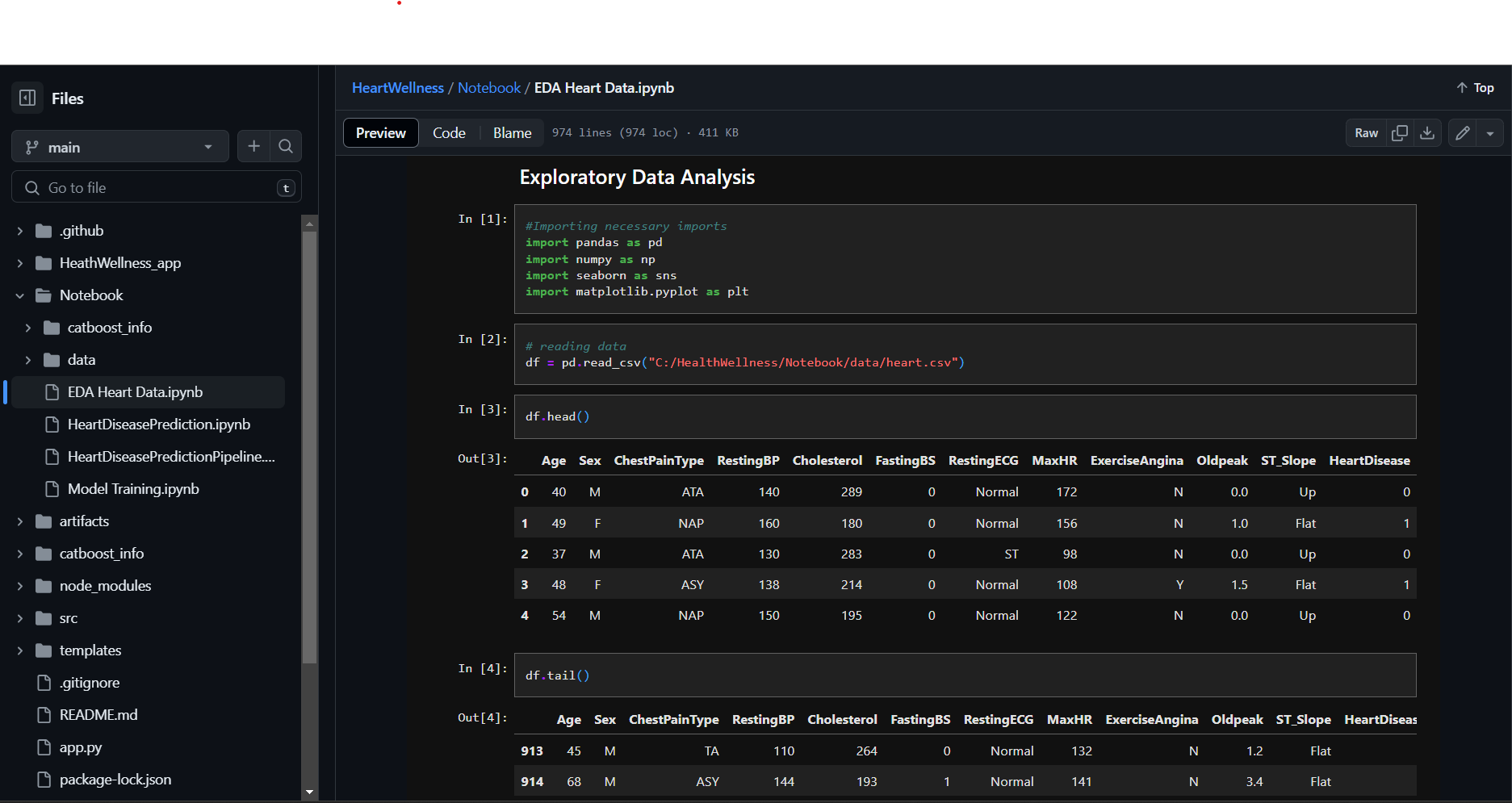
Task: Jump to Top of the page
Action: pyautogui.click(x=1475, y=88)
